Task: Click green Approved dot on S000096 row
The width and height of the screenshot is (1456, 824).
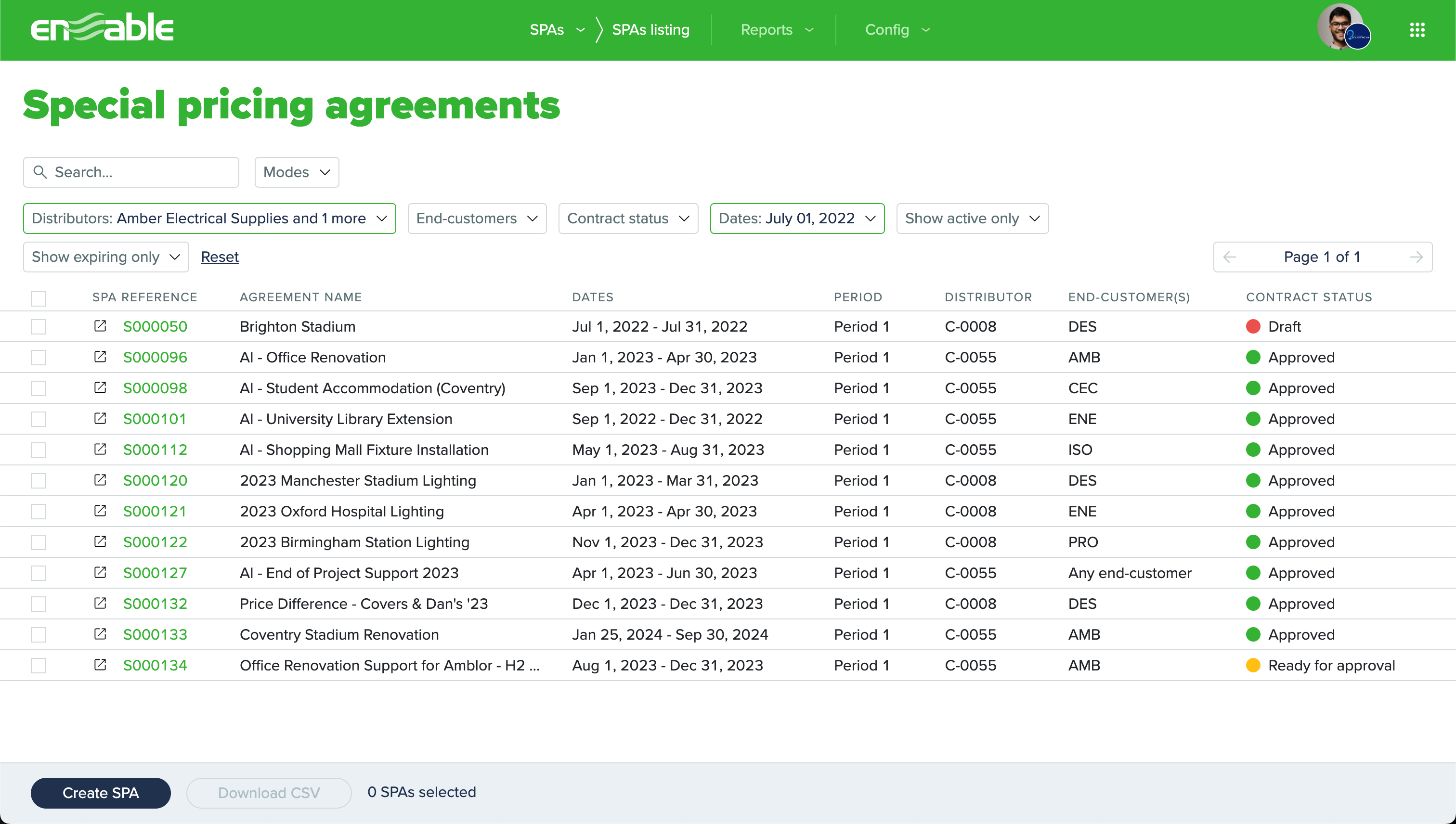Action: pos(1253,358)
